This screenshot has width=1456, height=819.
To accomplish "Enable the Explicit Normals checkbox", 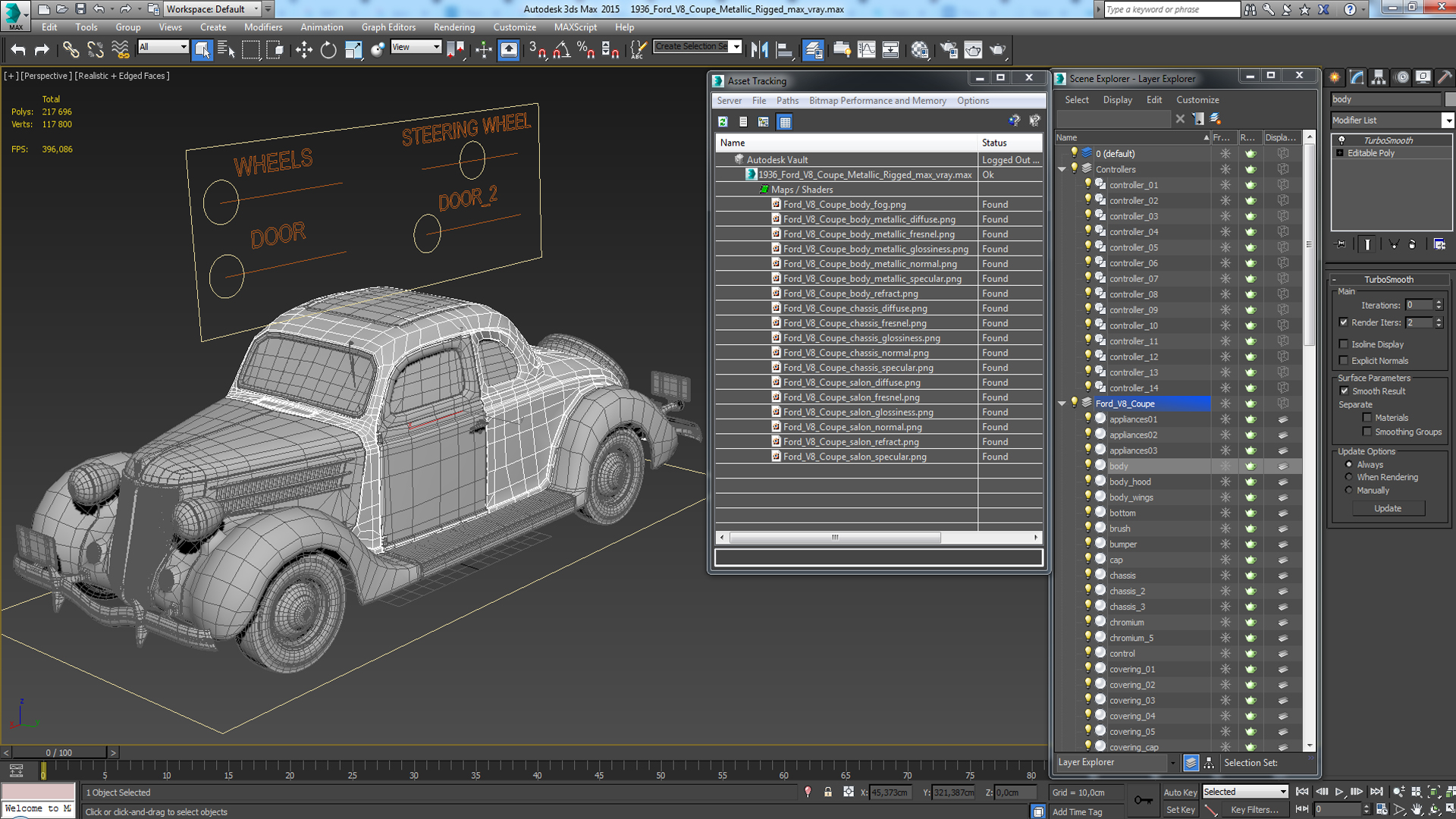I will [x=1344, y=361].
